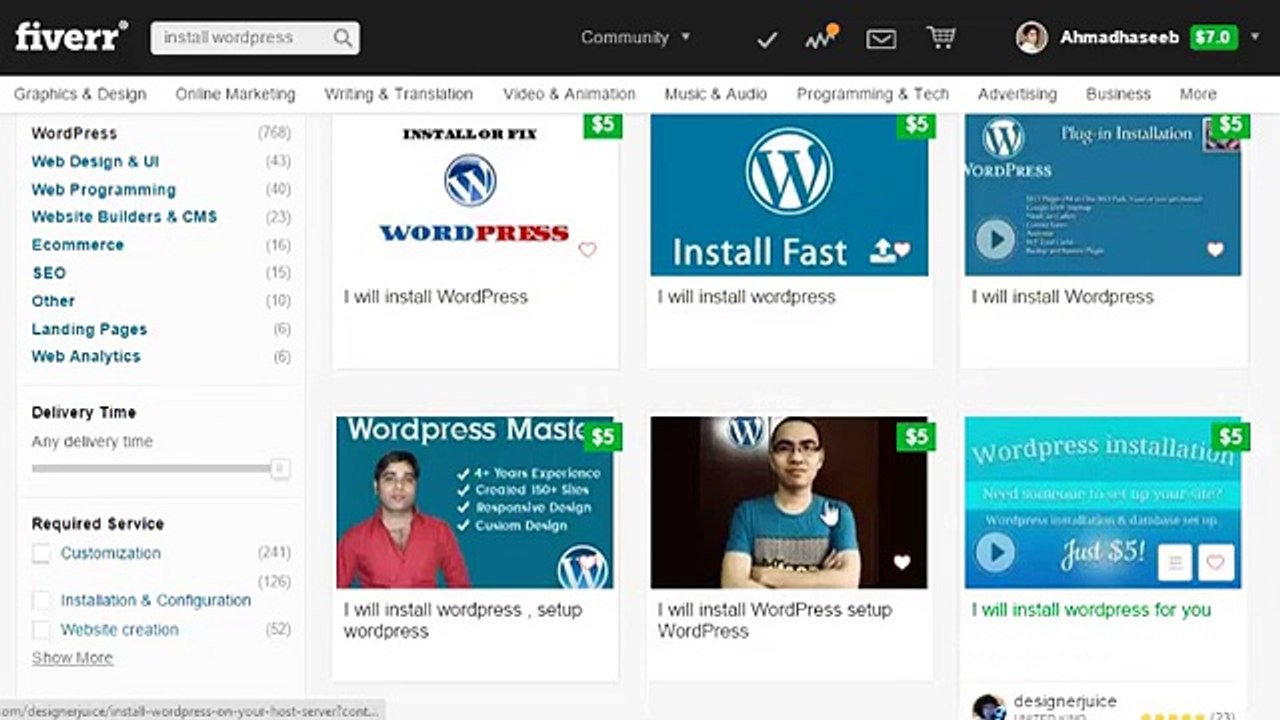The height and width of the screenshot is (720, 1280).
Task: Click heart on the man-with-glasses gig image
Action: (902, 563)
